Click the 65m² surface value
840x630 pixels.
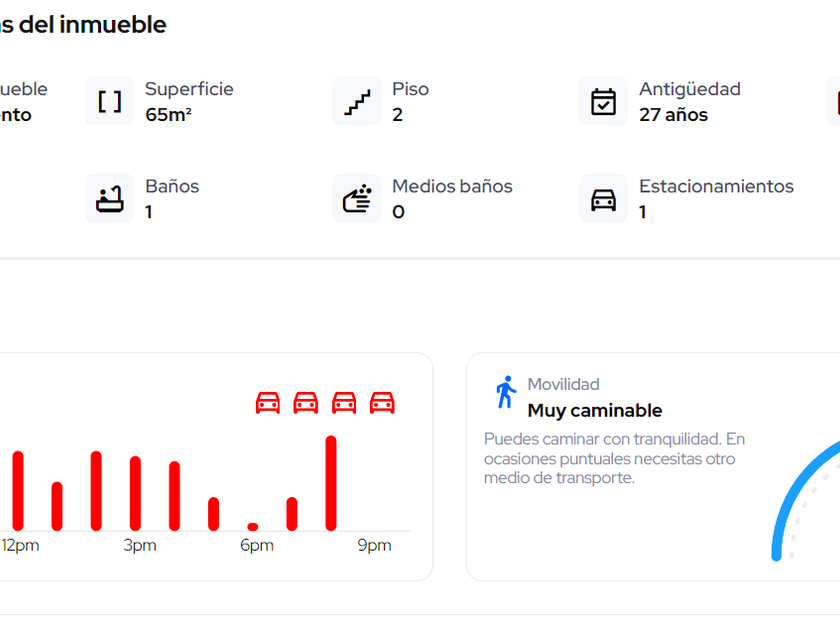(x=168, y=115)
